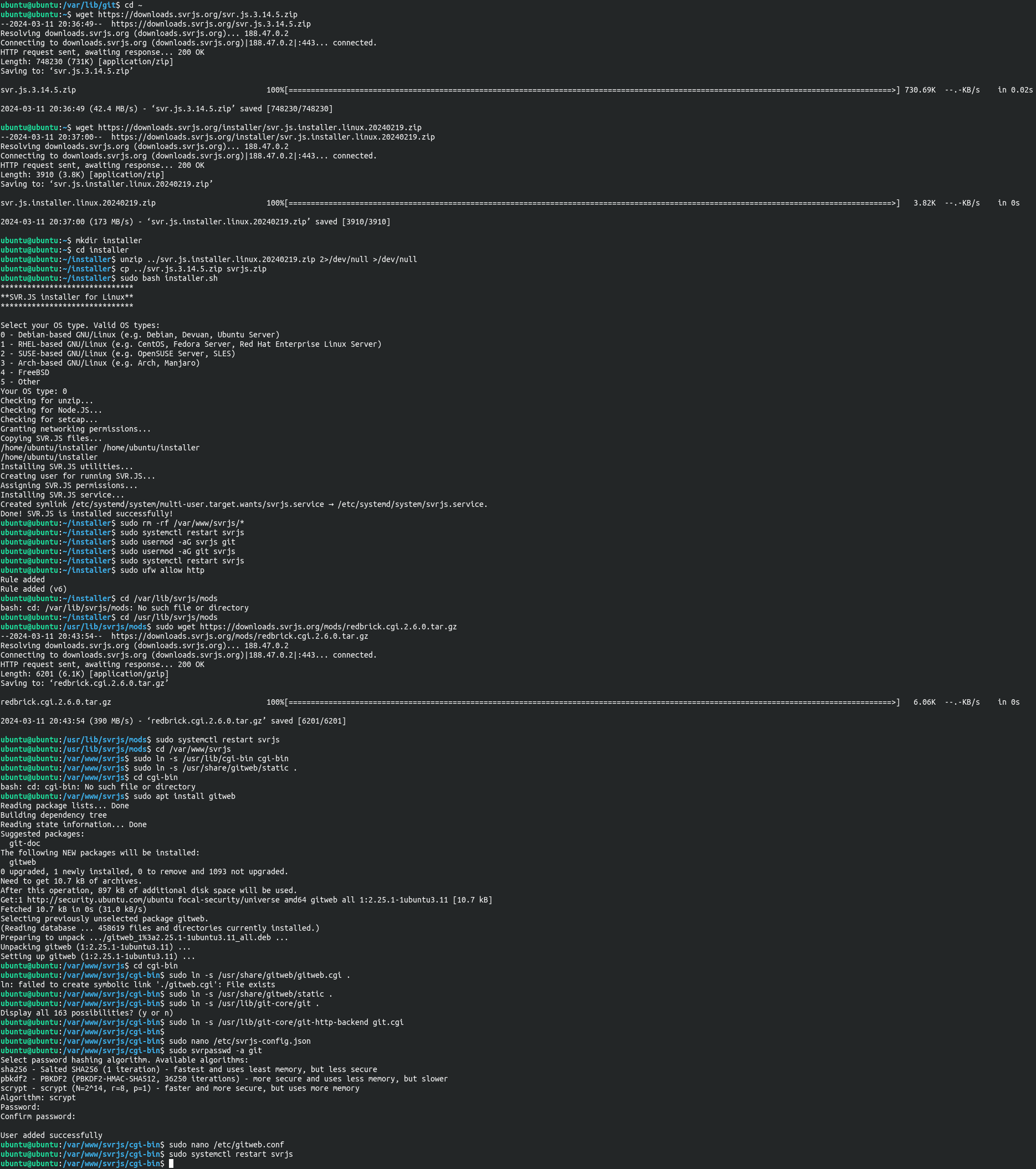Click the '**SVR.JS installer for Linux**' banner text
The width and height of the screenshot is (1036, 1169).
point(67,297)
